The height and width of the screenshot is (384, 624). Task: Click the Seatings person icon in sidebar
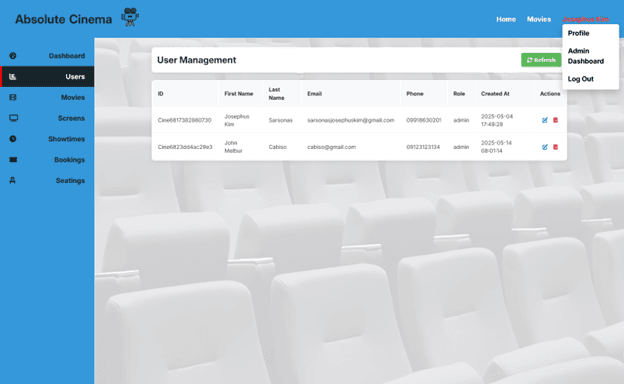(12, 180)
